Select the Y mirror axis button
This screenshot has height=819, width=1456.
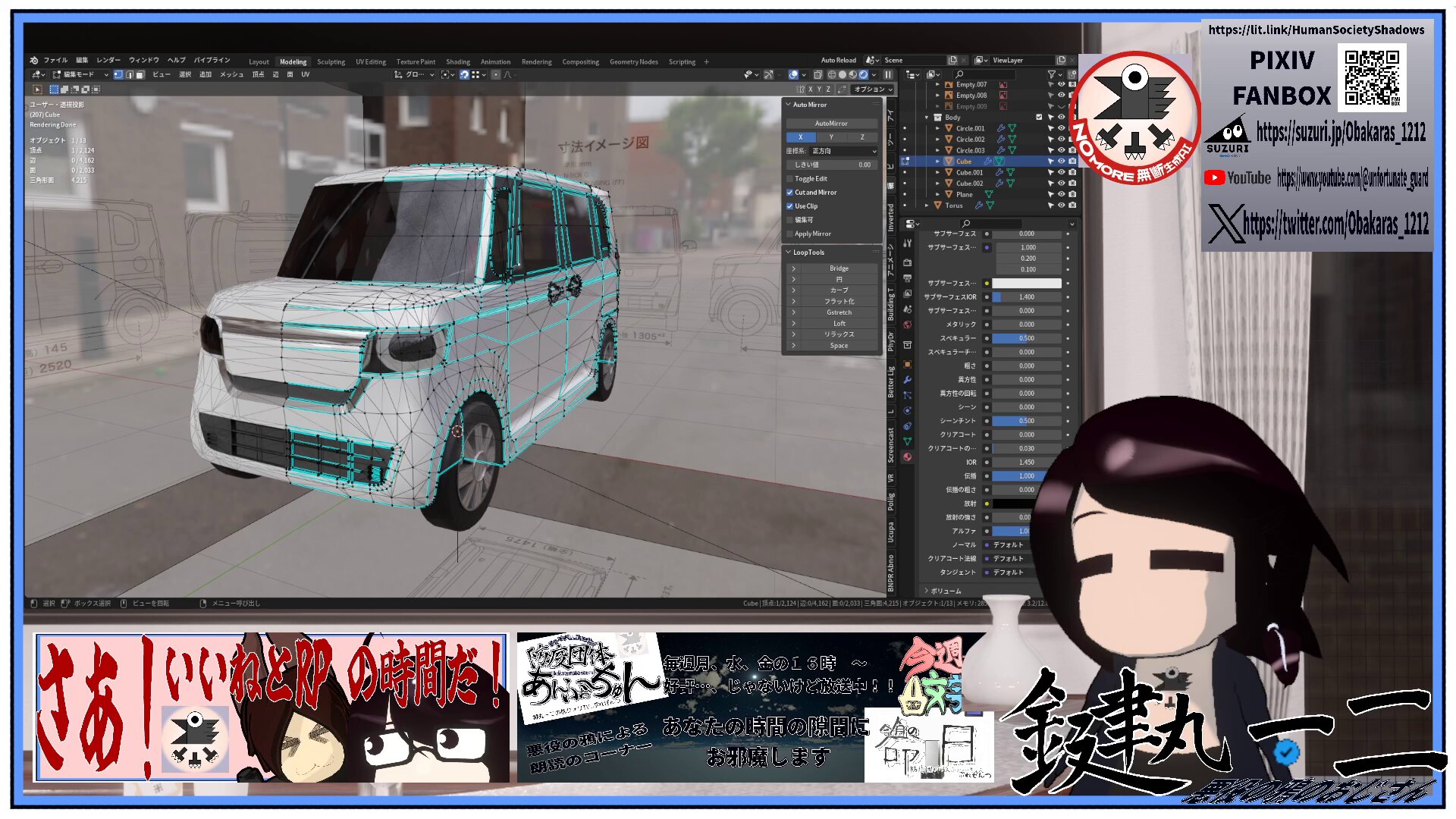tap(831, 137)
